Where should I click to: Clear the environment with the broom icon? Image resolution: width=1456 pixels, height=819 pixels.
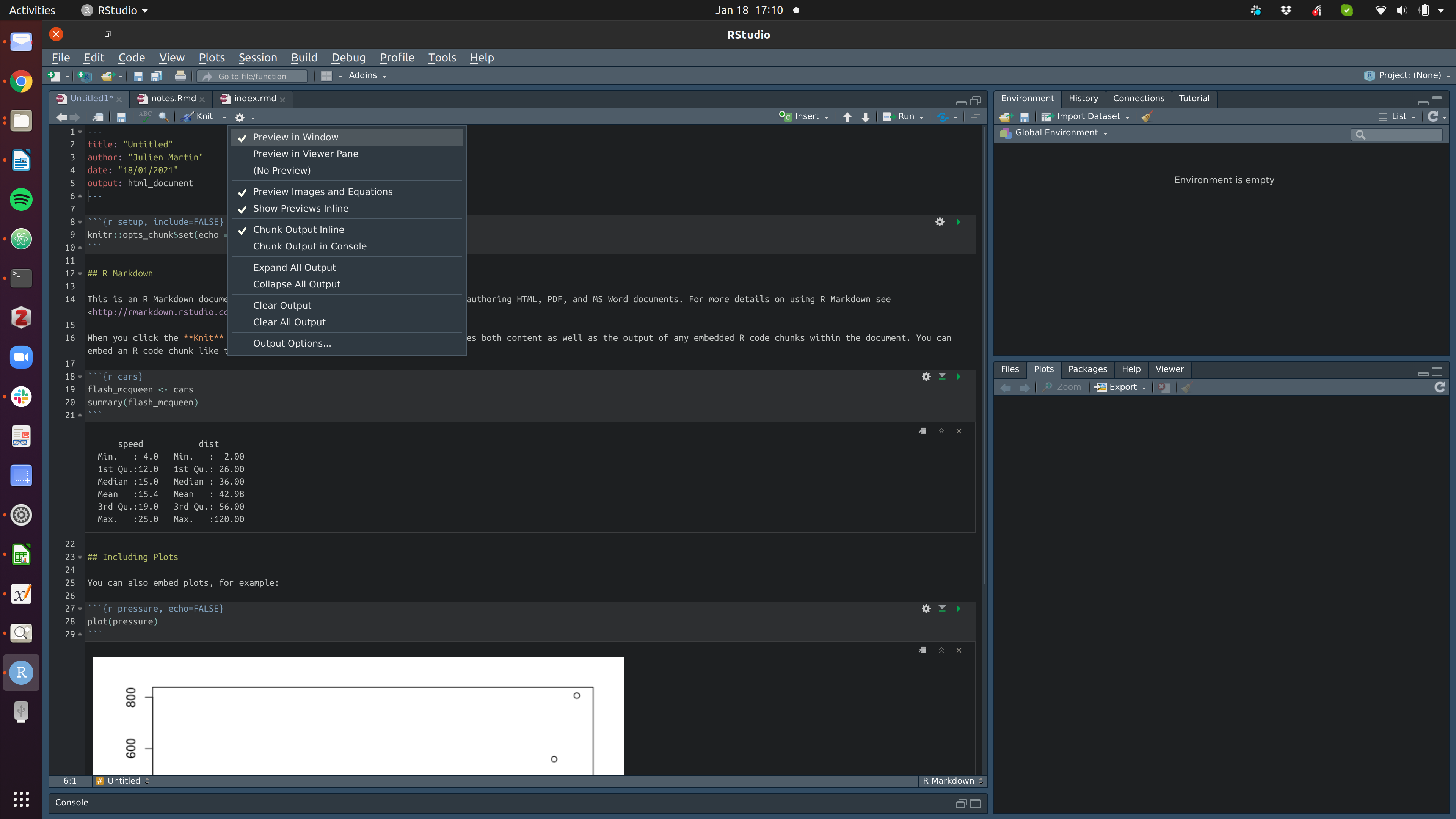[x=1147, y=116]
